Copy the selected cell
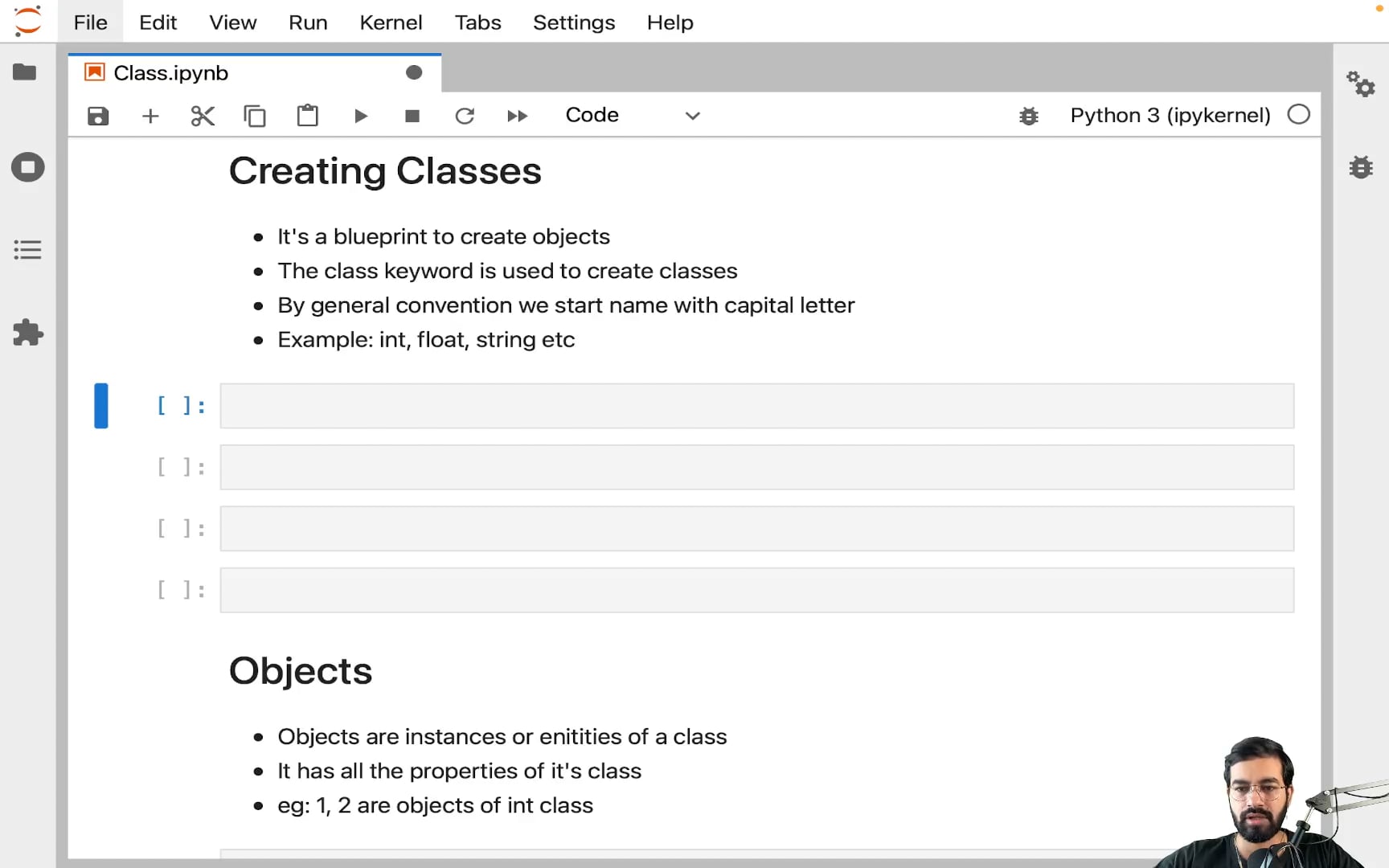1389x868 pixels. (x=255, y=117)
